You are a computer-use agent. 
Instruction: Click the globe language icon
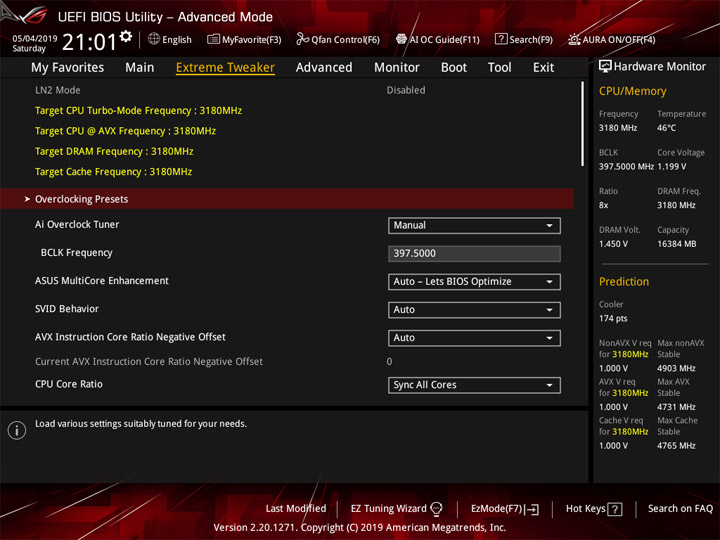(x=154, y=39)
